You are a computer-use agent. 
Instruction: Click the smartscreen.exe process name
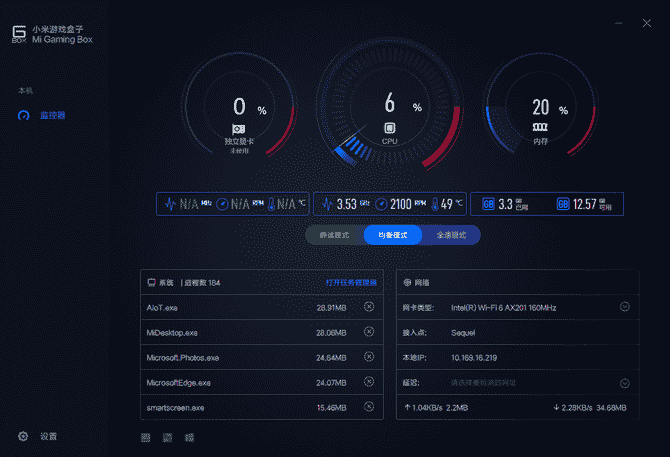coord(175,408)
